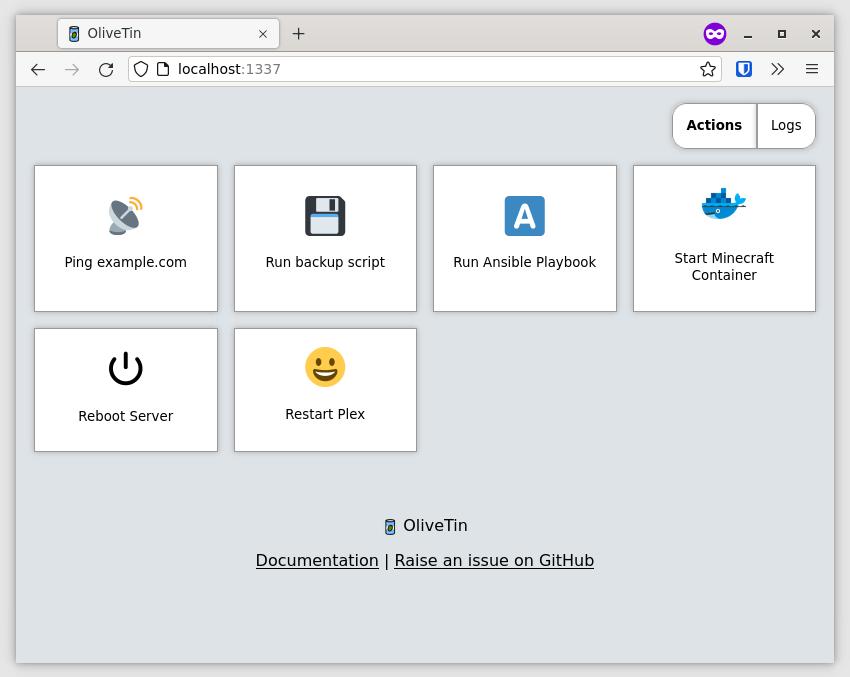This screenshot has width=850, height=677.
Task: Open the Documentation link
Action: [x=317, y=560]
